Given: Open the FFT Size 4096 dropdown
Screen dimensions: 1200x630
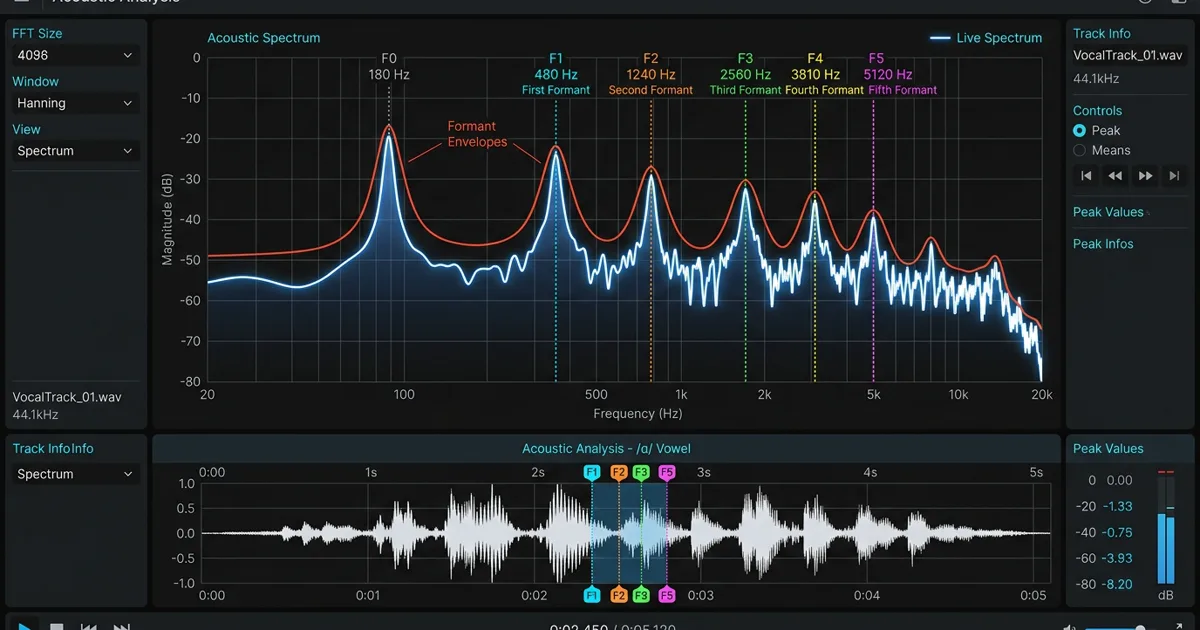Looking at the screenshot, I should [75, 56].
